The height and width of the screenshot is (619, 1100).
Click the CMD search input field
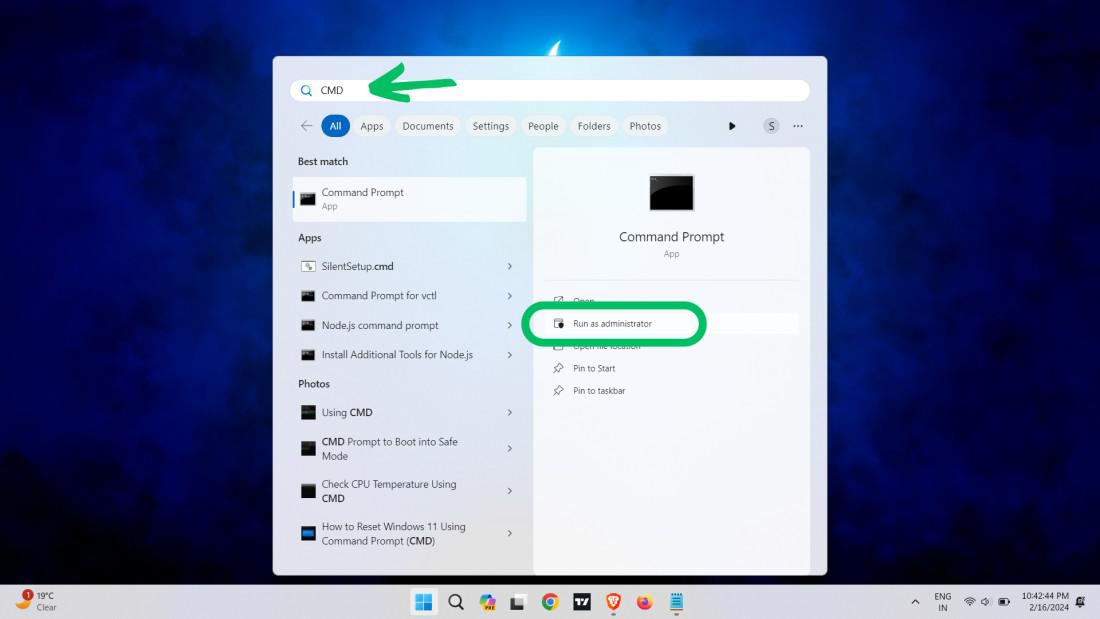click(549, 90)
